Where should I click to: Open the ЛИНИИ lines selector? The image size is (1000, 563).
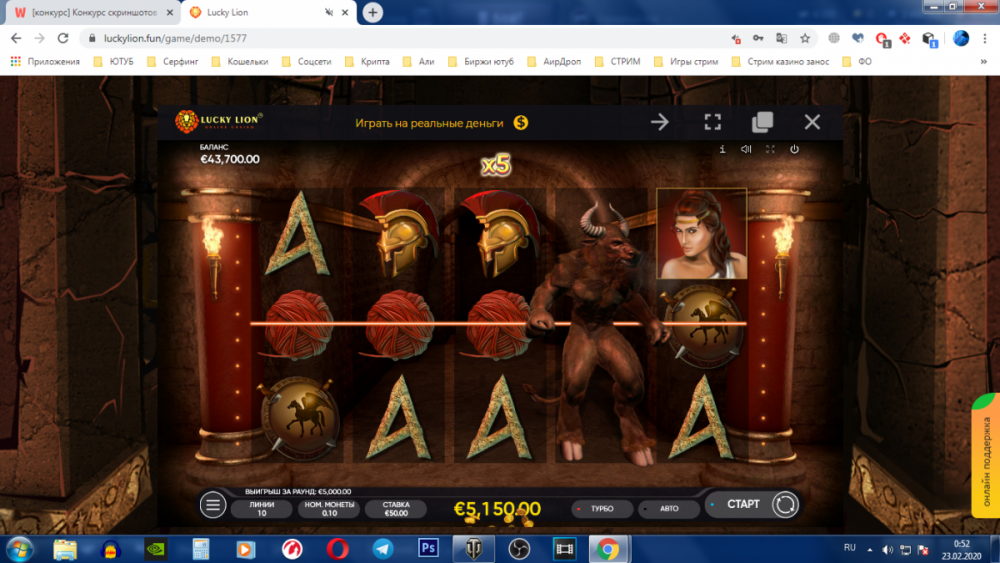261,509
